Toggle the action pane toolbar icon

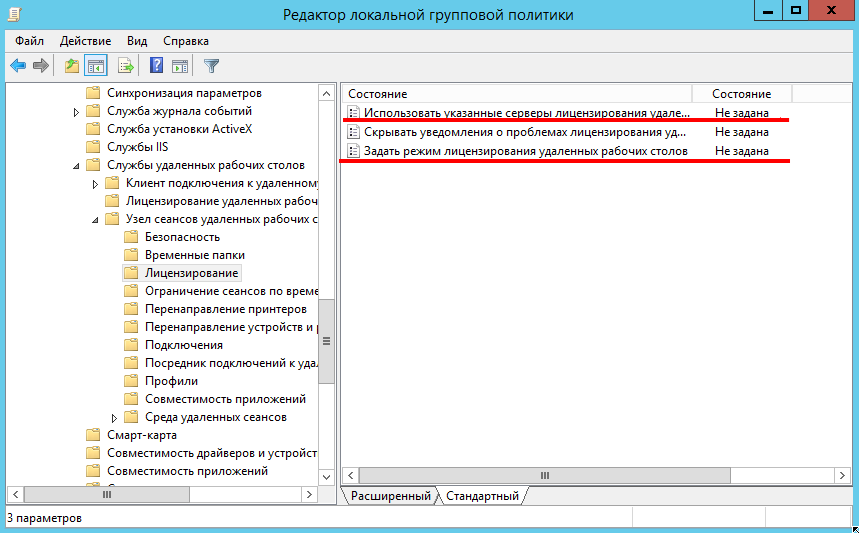(180, 66)
